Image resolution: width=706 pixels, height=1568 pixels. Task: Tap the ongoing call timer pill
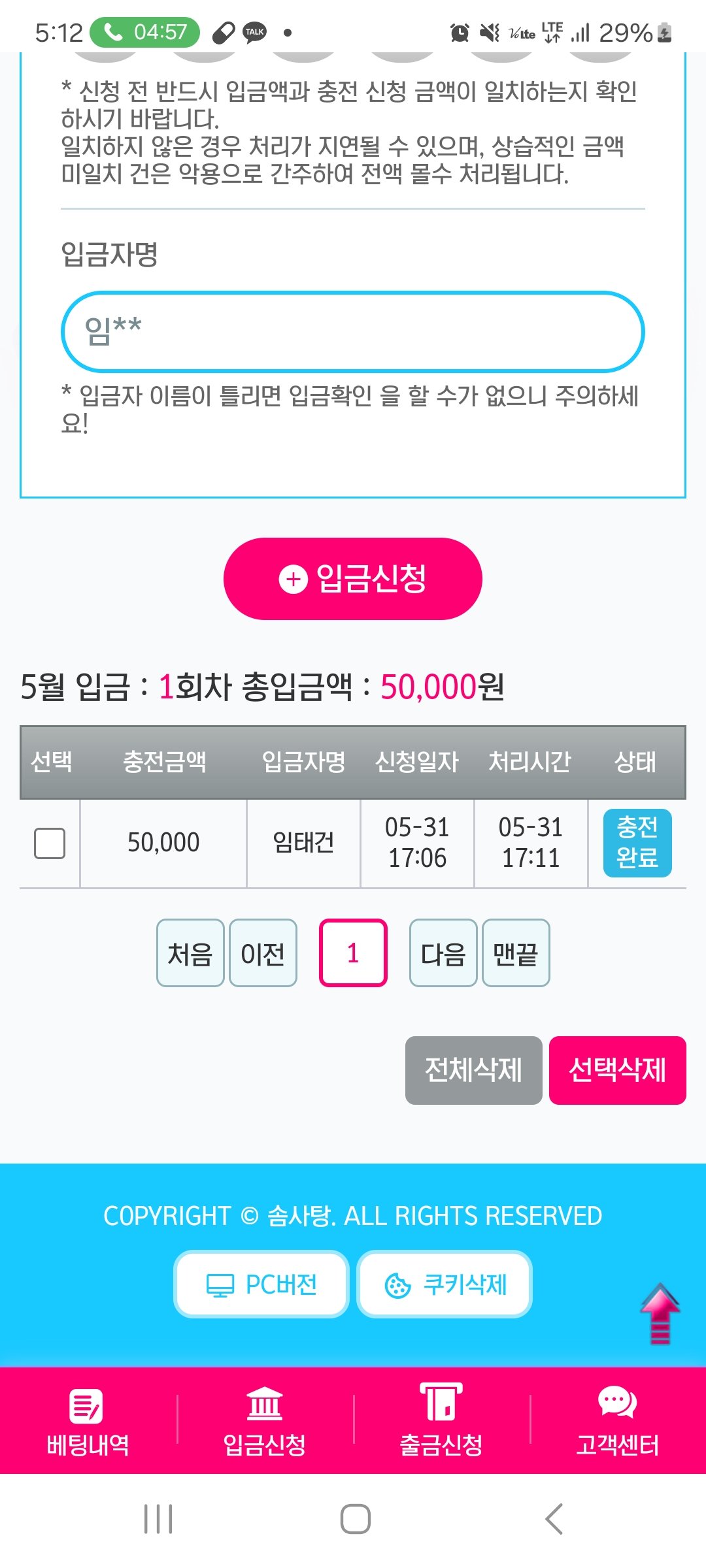coord(144,32)
